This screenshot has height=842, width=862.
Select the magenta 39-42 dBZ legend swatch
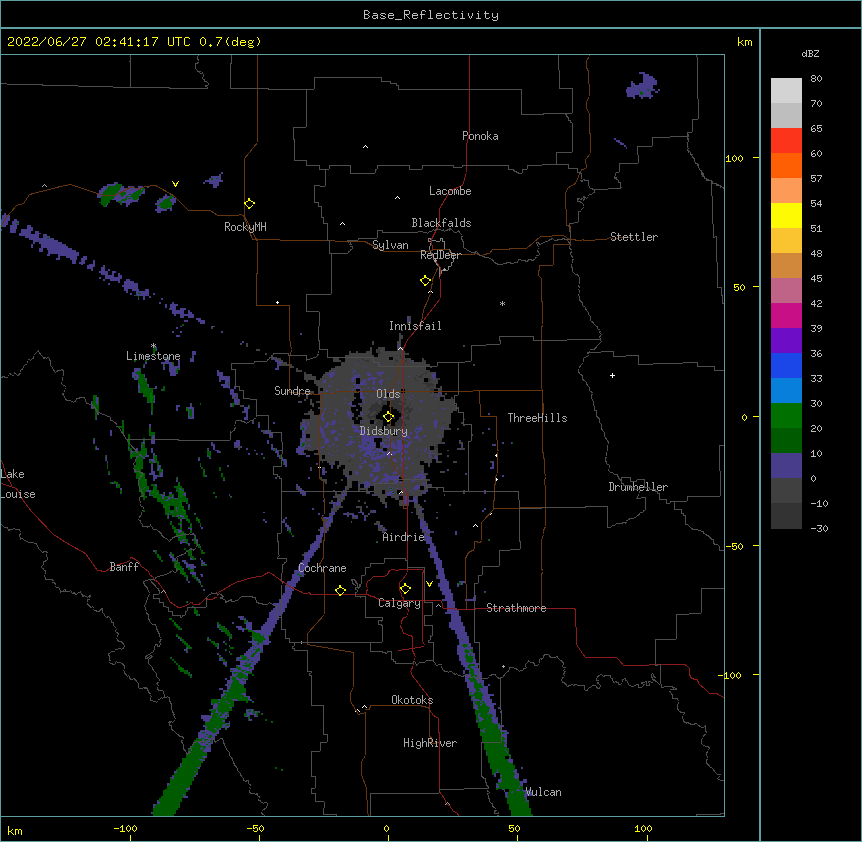pos(786,315)
